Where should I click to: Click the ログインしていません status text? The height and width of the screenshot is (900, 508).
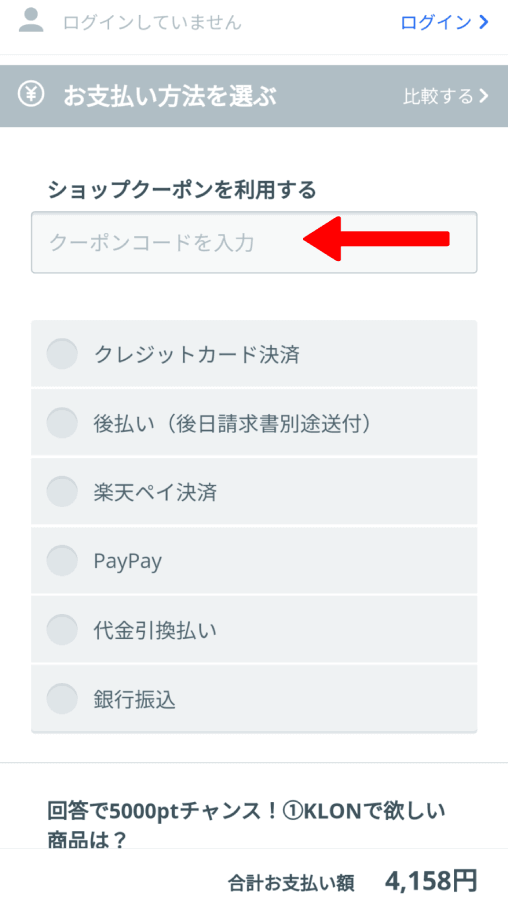point(152,22)
